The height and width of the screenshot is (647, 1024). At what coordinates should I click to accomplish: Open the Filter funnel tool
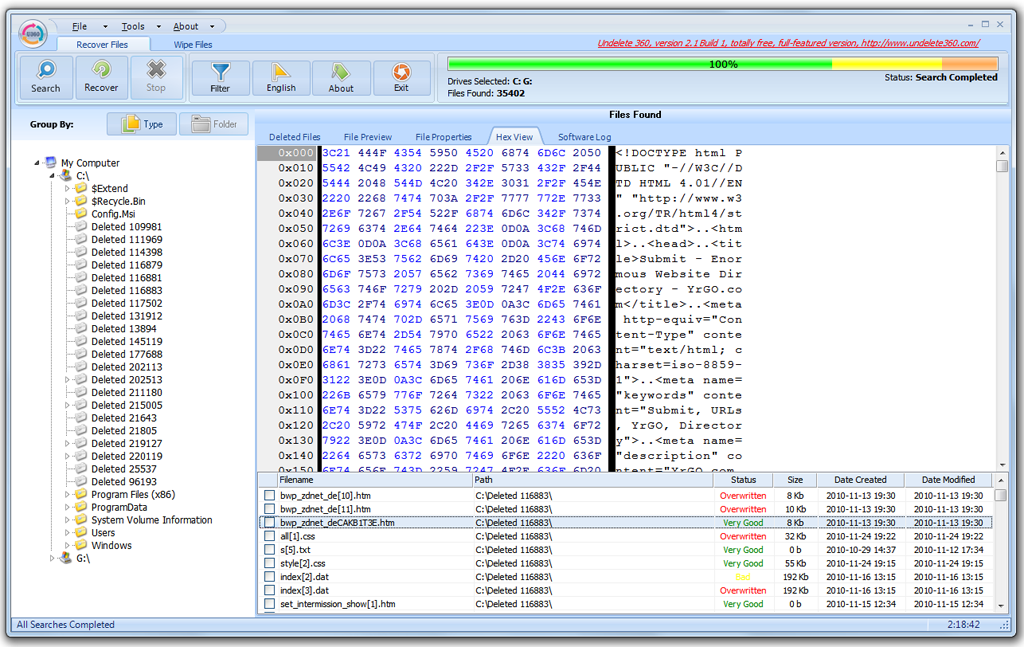220,73
